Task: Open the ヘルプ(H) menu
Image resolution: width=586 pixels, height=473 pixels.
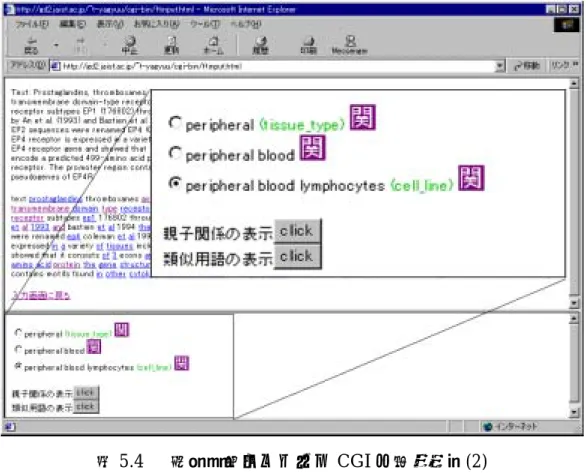Action: [246, 24]
